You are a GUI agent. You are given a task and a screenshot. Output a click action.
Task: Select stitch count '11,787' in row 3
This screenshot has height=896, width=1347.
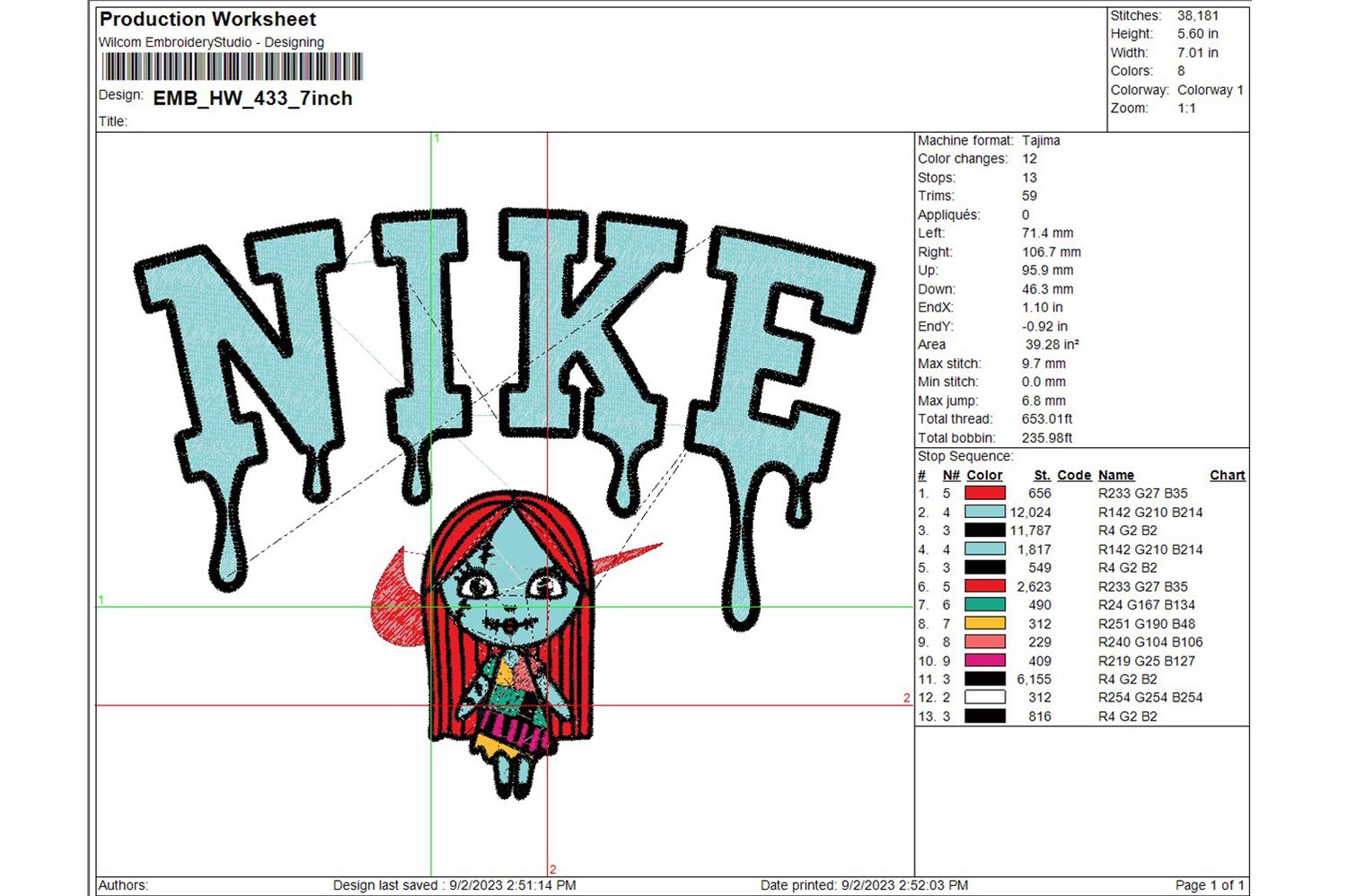(x=1030, y=531)
